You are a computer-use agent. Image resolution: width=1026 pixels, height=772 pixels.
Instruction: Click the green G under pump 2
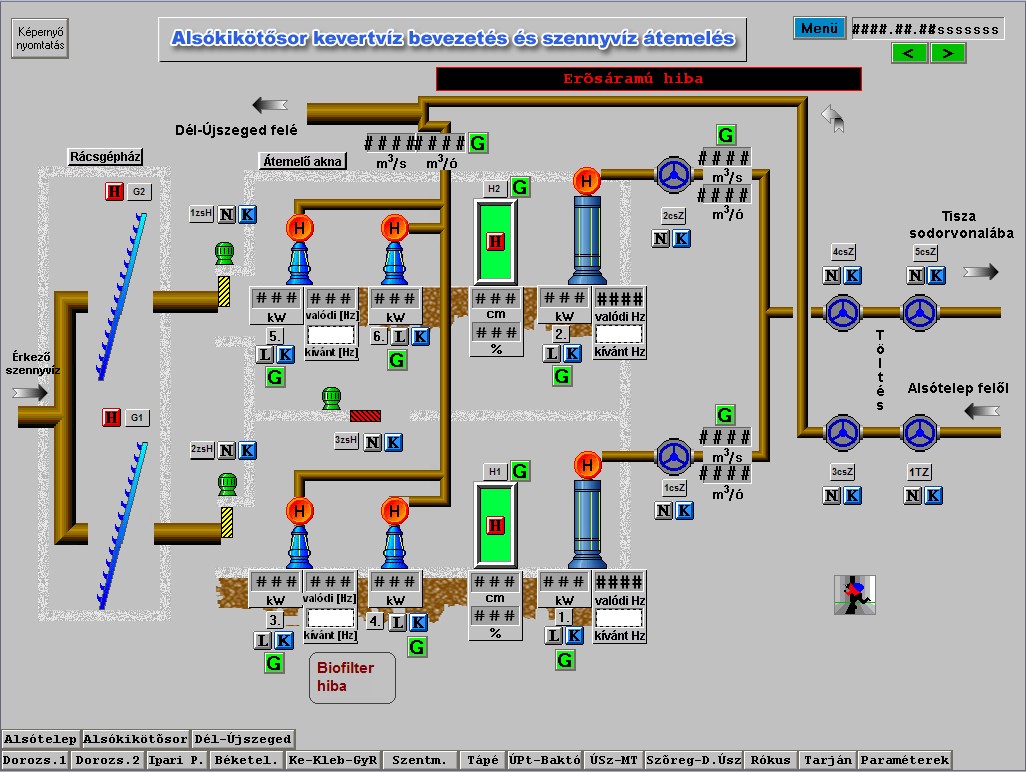(x=562, y=376)
